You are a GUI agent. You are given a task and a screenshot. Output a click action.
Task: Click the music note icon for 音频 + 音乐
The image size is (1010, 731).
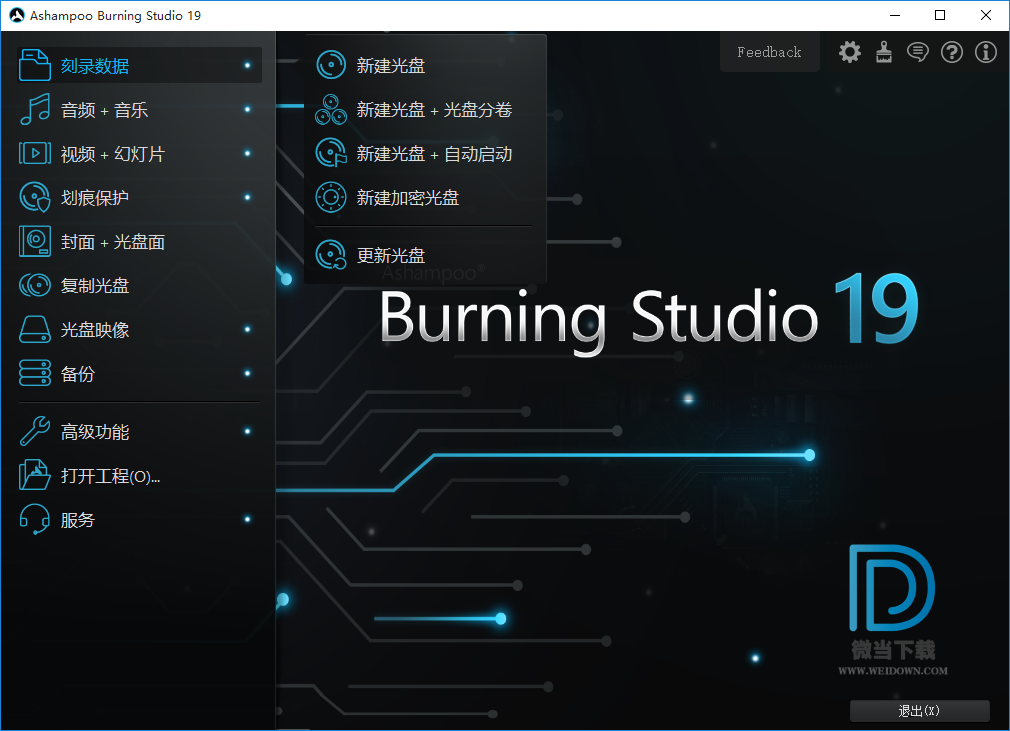point(35,109)
